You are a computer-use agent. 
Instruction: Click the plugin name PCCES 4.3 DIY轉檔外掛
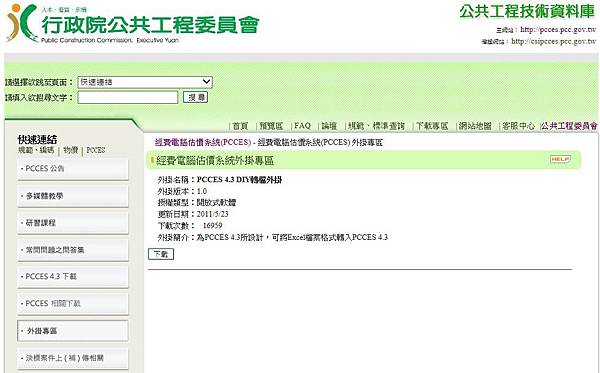click(240, 180)
